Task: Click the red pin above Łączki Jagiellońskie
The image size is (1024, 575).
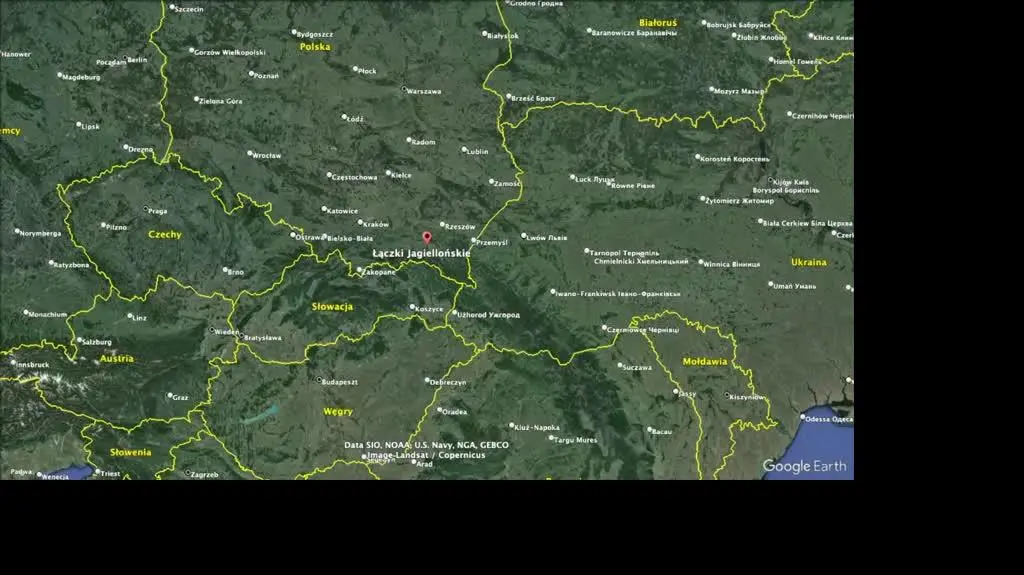Action: (427, 238)
